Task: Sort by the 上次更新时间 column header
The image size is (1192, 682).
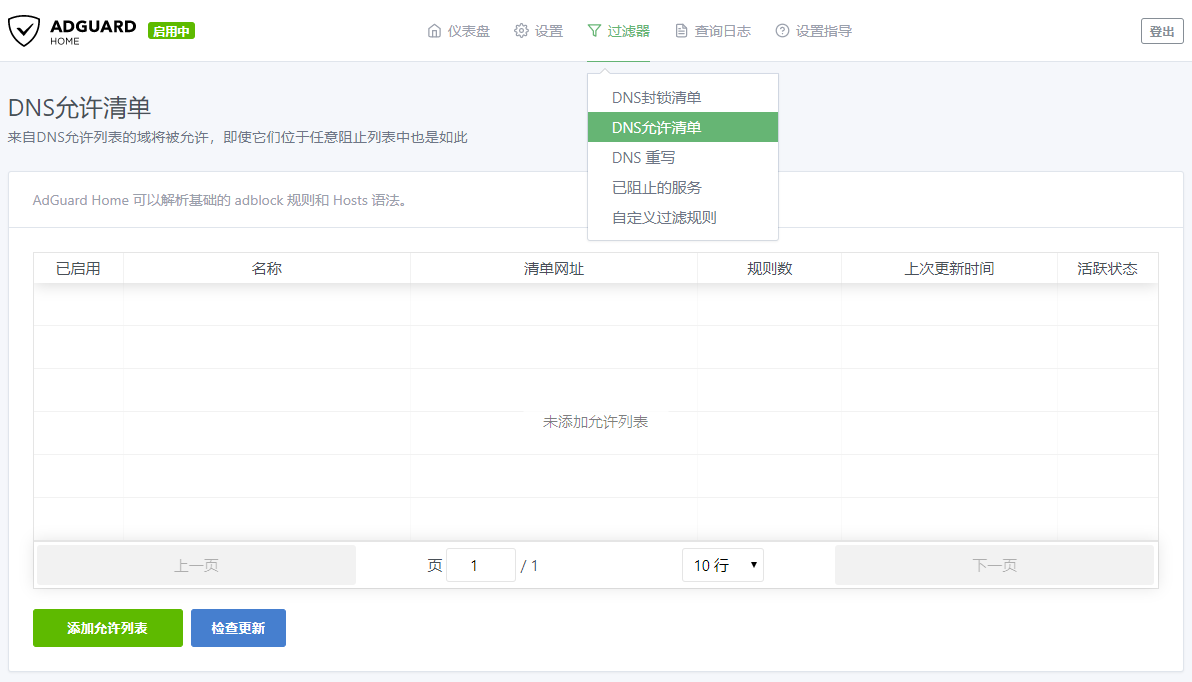Action: [x=949, y=269]
